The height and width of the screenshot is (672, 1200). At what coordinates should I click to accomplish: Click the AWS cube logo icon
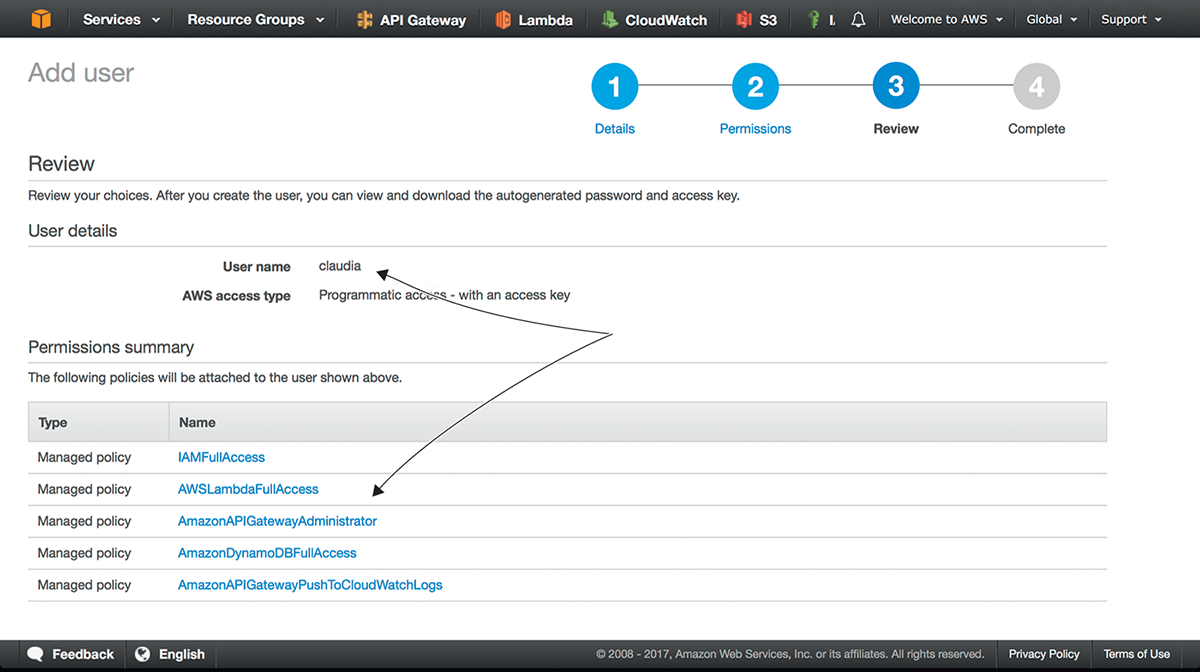(39, 19)
